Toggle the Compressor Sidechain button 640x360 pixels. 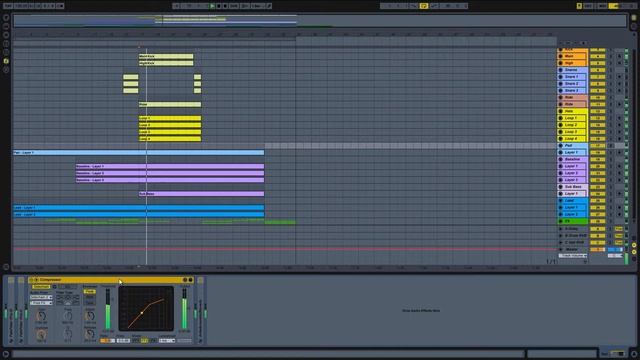click(x=41, y=287)
